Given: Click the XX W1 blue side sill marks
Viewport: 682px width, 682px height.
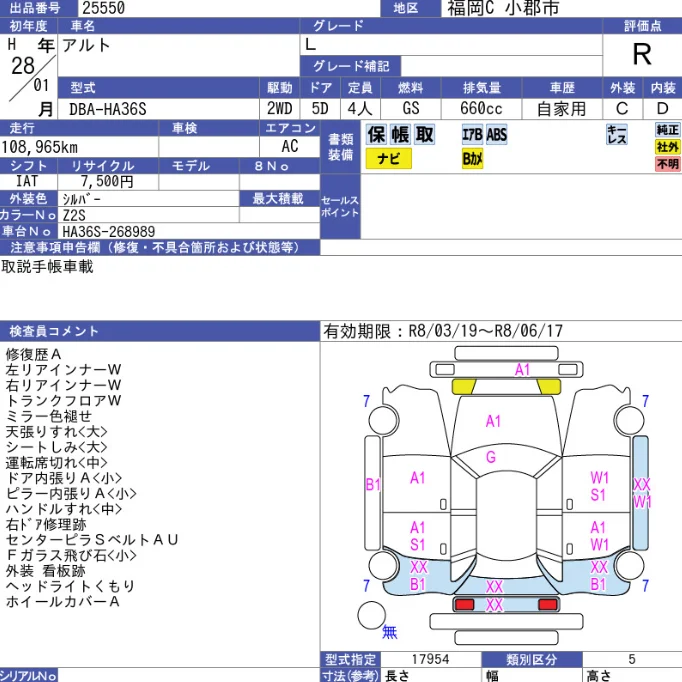Looking at the screenshot, I should [642, 493].
